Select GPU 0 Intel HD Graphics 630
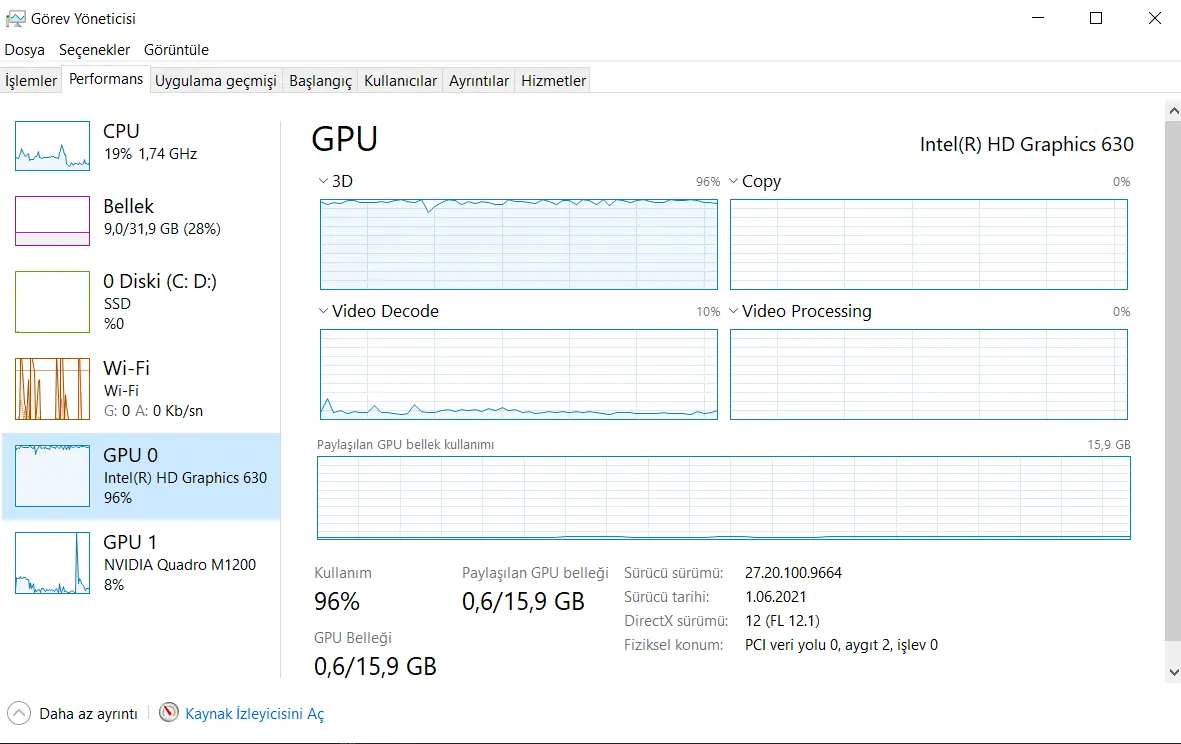The image size is (1181, 744). [x=142, y=476]
